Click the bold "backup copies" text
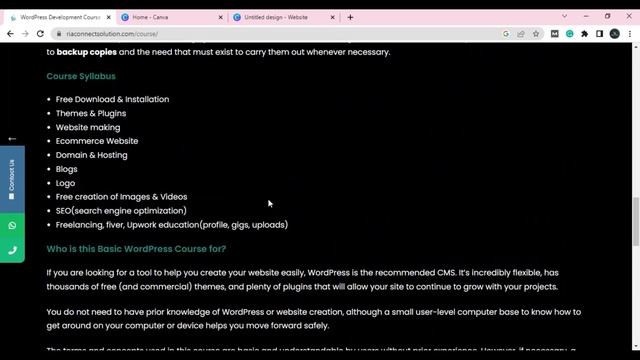The image size is (640, 360). click(87, 52)
